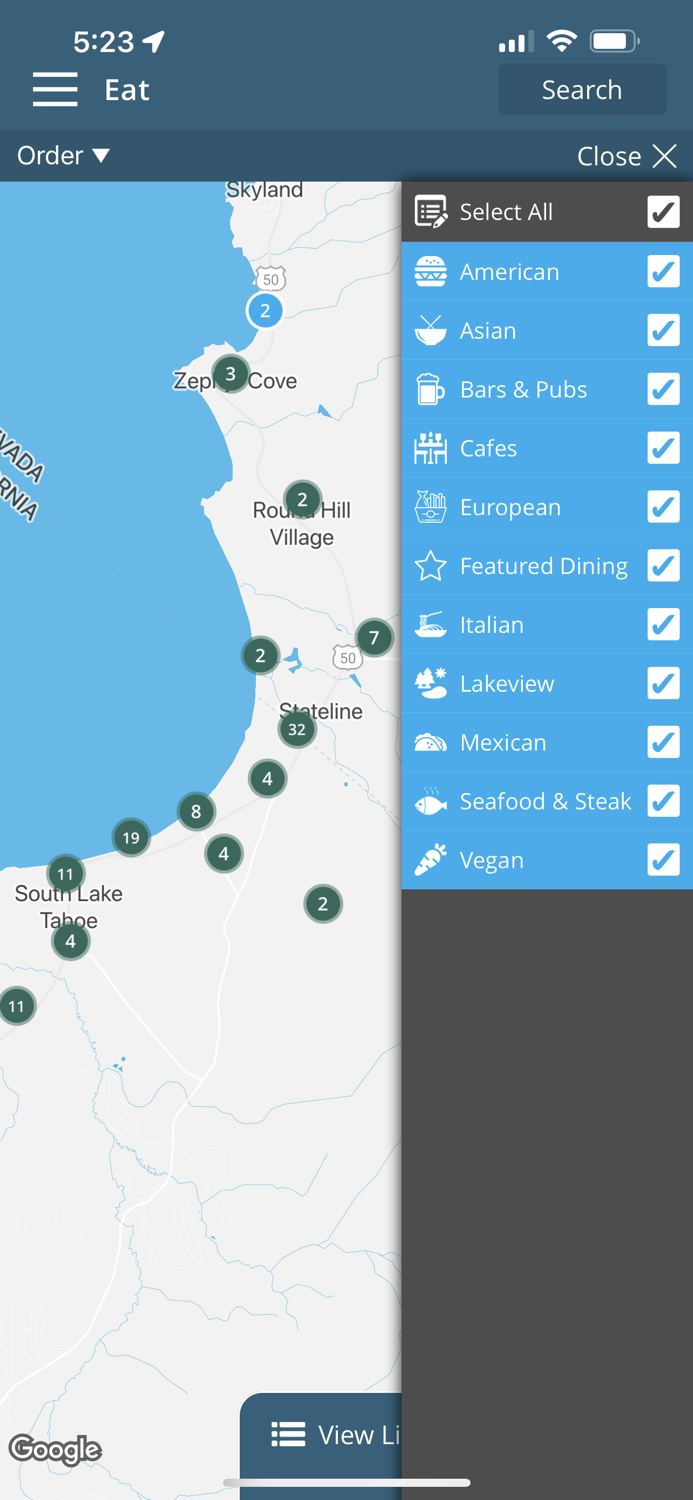Click the Select All list icon
Screen dimensions: 693x1500
(430, 212)
